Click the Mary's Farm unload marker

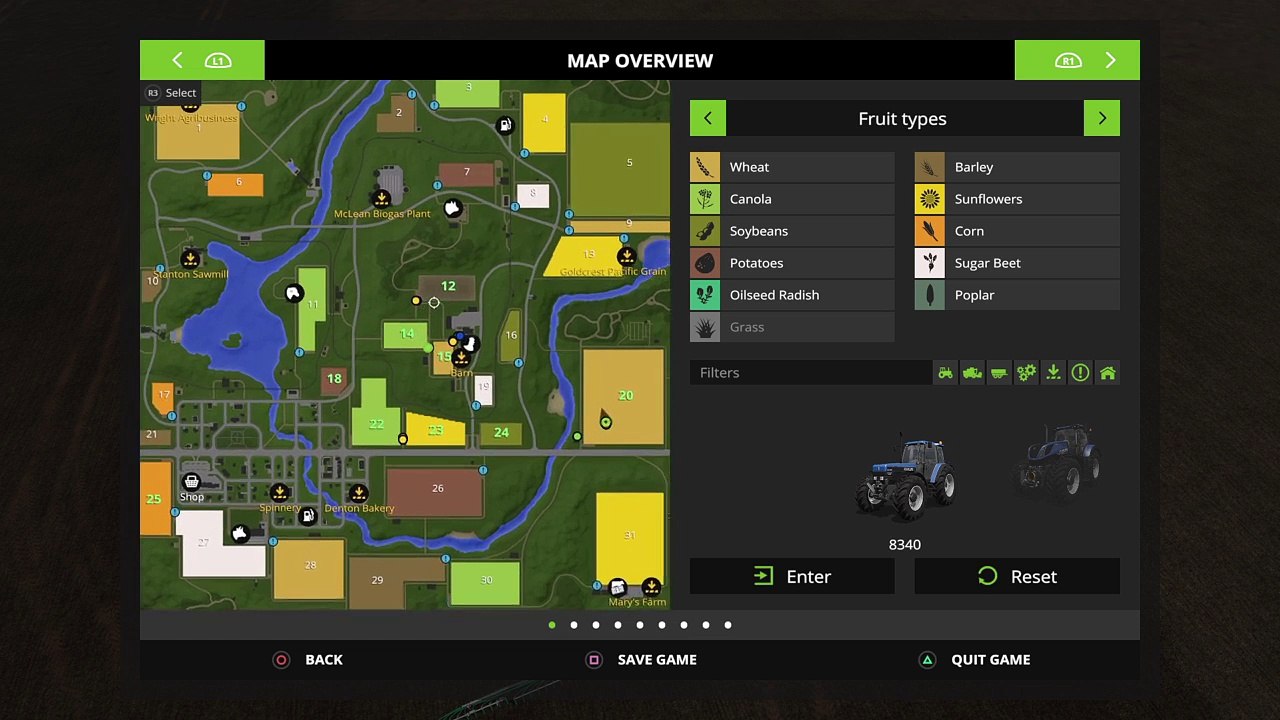click(x=651, y=586)
